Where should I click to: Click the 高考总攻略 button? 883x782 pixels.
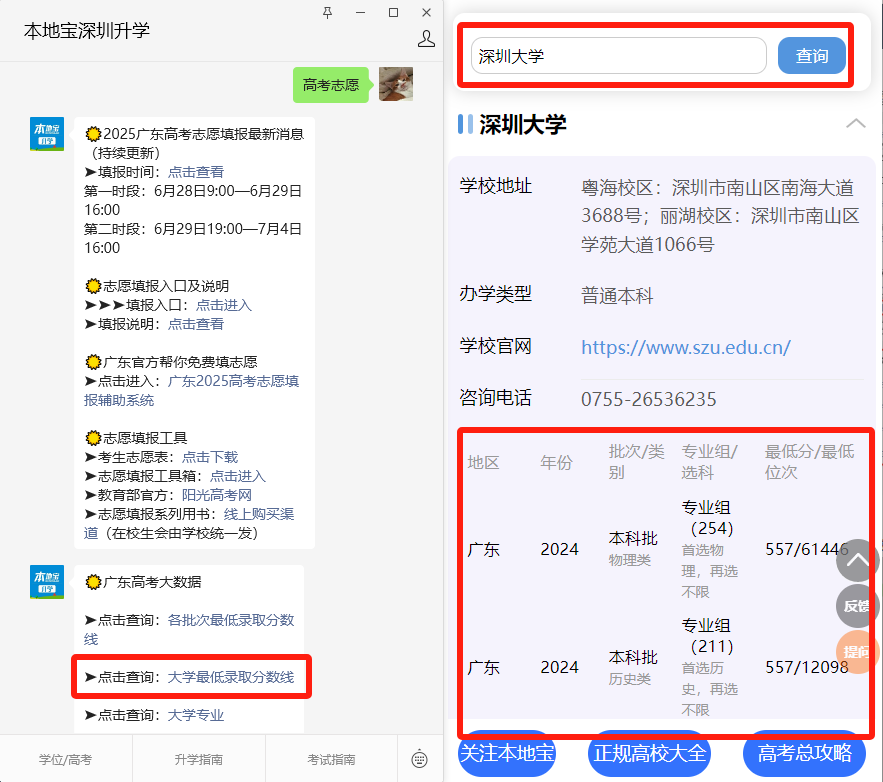coord(804,753)
